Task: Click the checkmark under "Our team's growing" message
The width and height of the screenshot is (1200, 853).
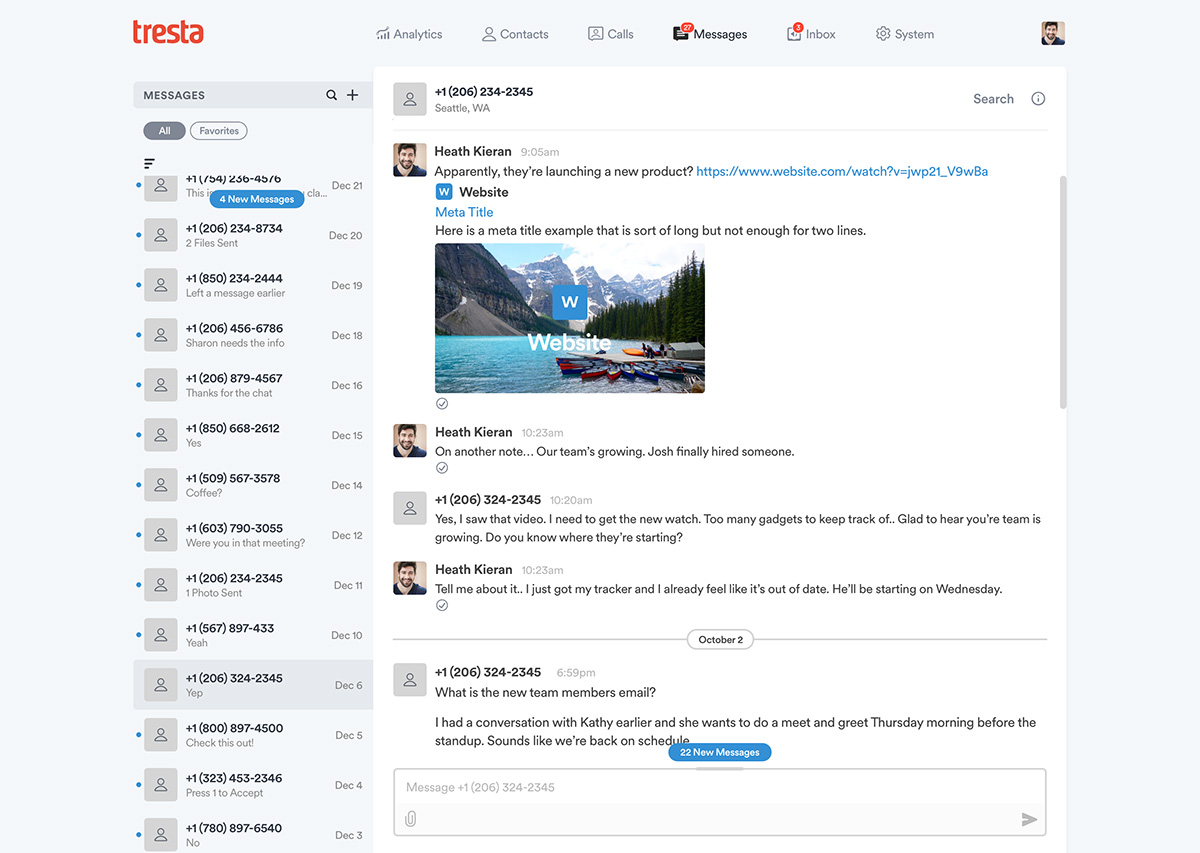Action: (442, 468)
